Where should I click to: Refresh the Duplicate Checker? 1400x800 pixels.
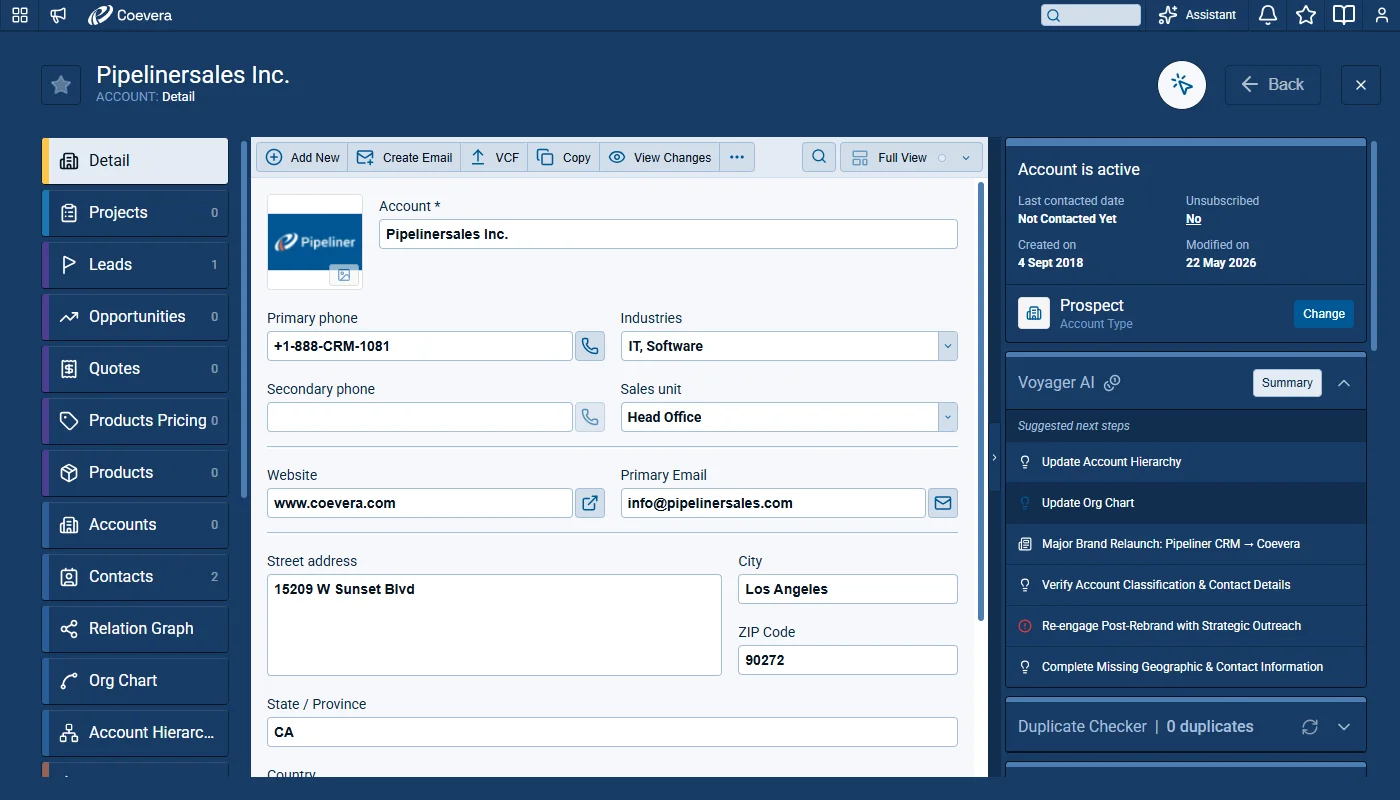1310,727
